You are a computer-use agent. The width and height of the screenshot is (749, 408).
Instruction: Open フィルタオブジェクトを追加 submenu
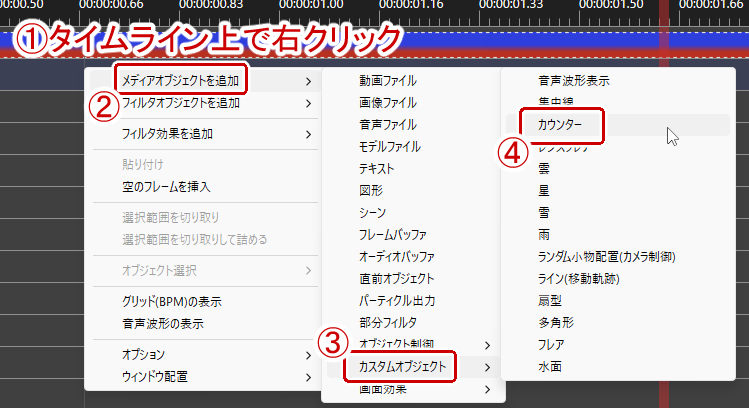(x=203, y=103)
